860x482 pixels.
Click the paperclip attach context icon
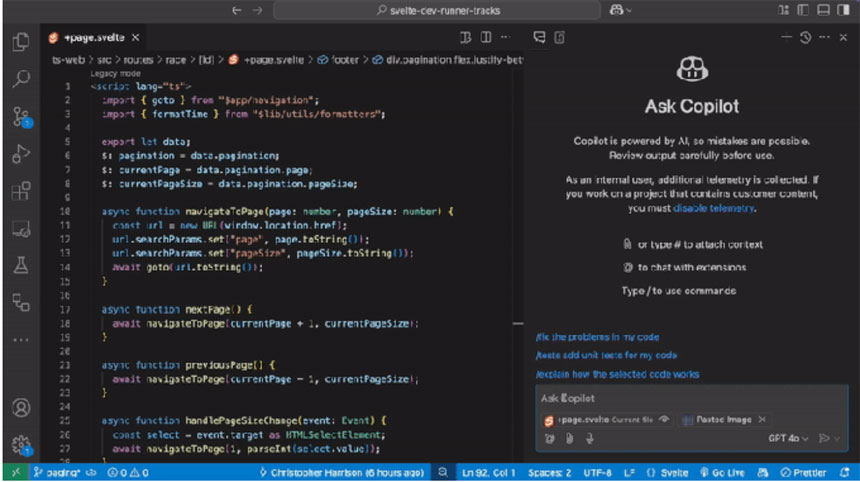(569, 438)
